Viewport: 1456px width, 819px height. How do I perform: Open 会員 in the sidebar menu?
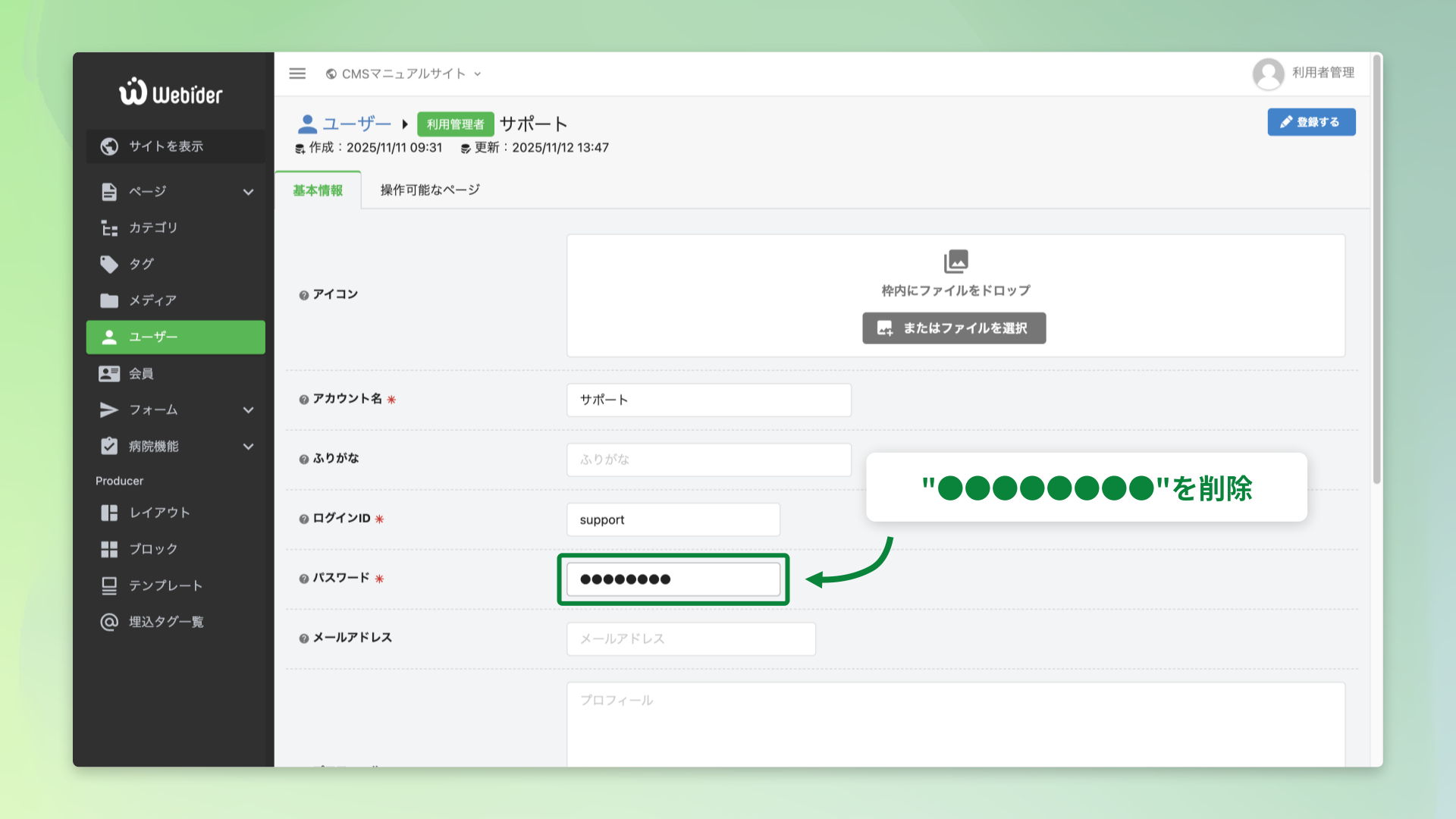click(x=175, y=374)
